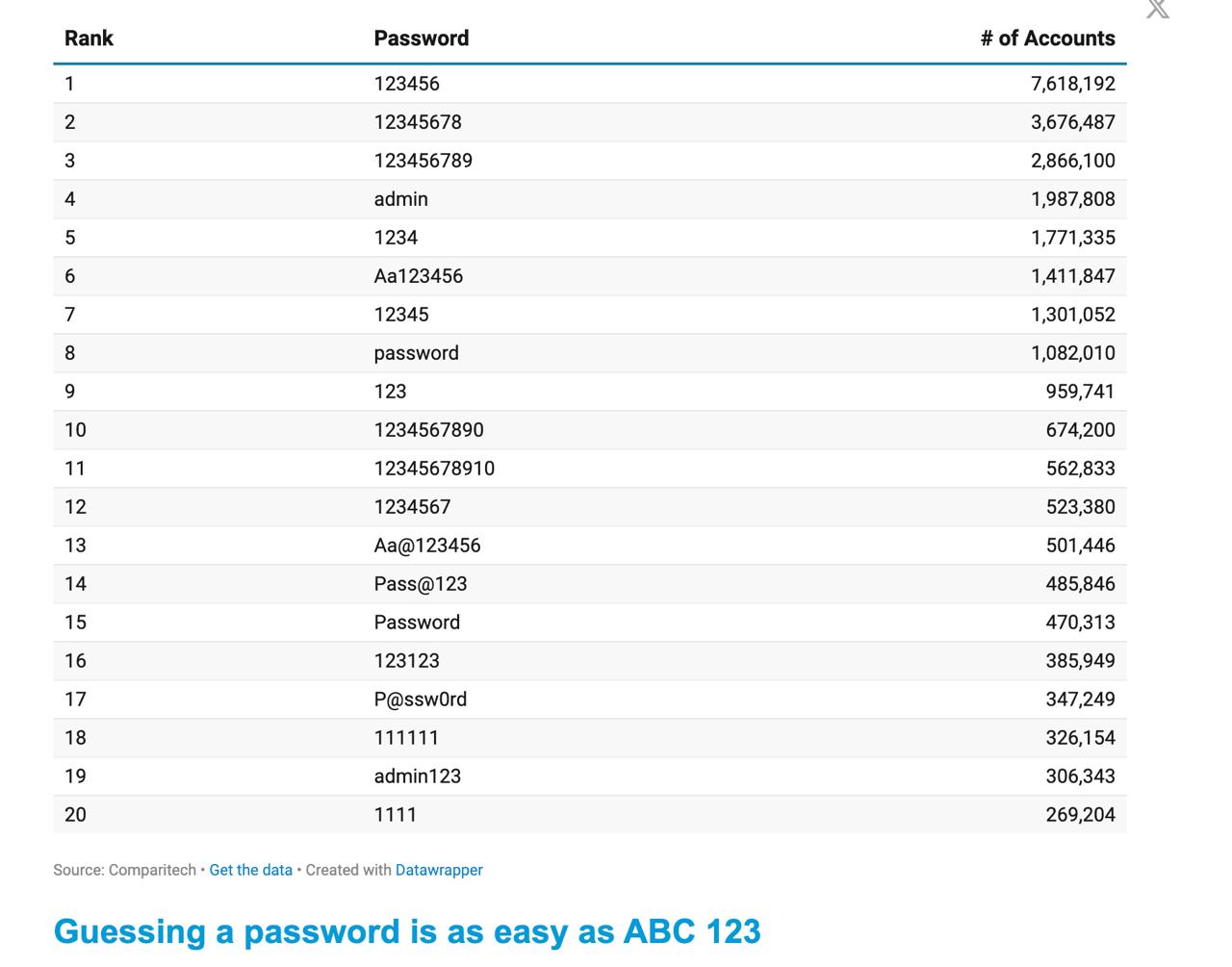Viewport: 1232px width, 967px height.
Task: Click the 'admin123' password entry
Action: pyautogui.click(x=417, y=776)
